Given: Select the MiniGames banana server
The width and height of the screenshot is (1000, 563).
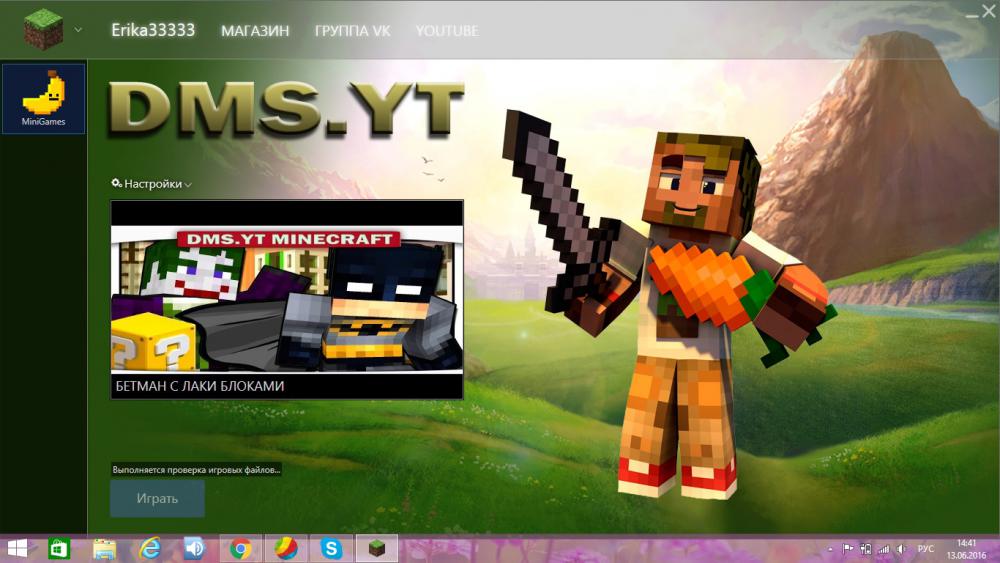Looking at the screenshot, I should [44, 99].
